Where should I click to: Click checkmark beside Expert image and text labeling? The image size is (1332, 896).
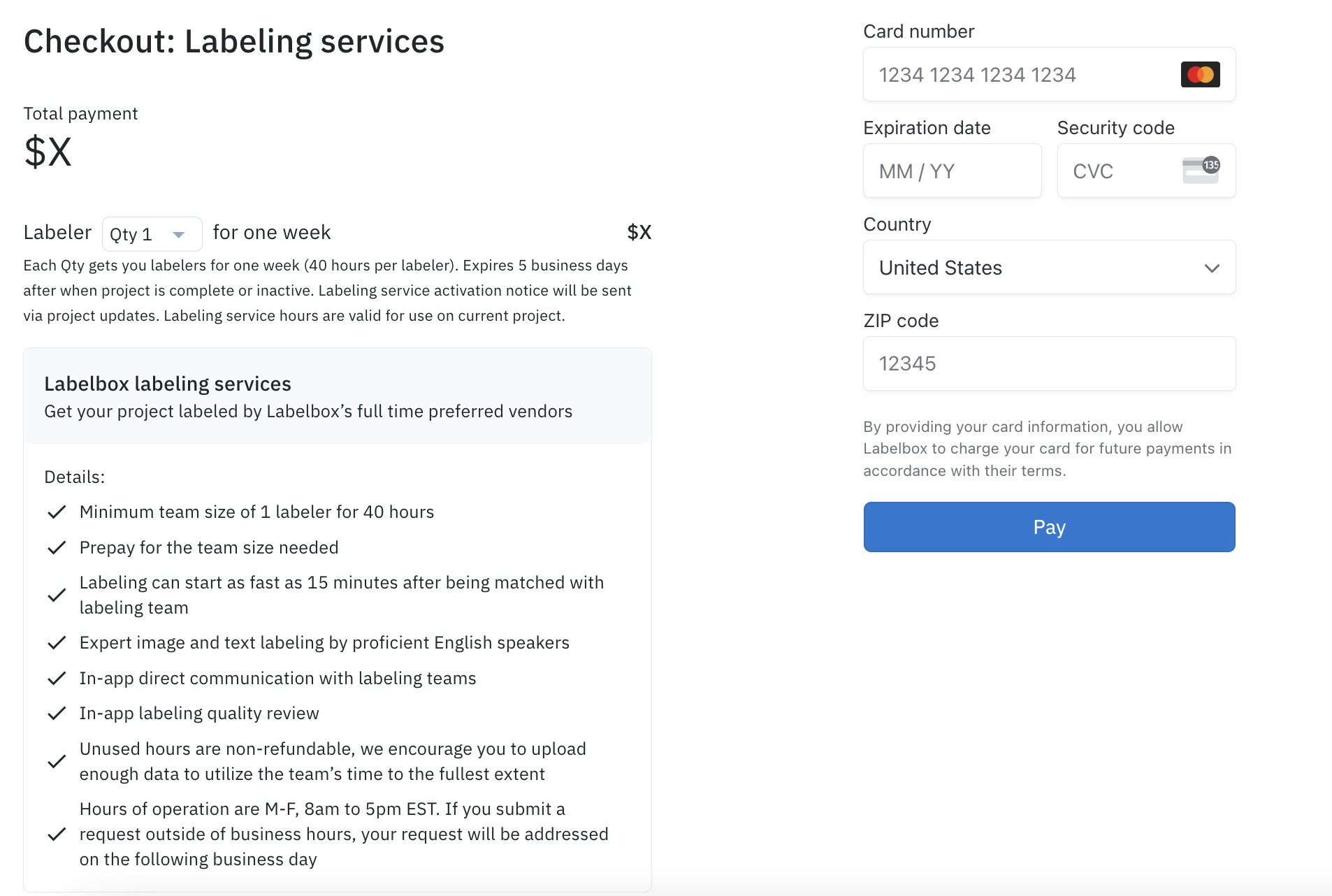coord(57,643)
